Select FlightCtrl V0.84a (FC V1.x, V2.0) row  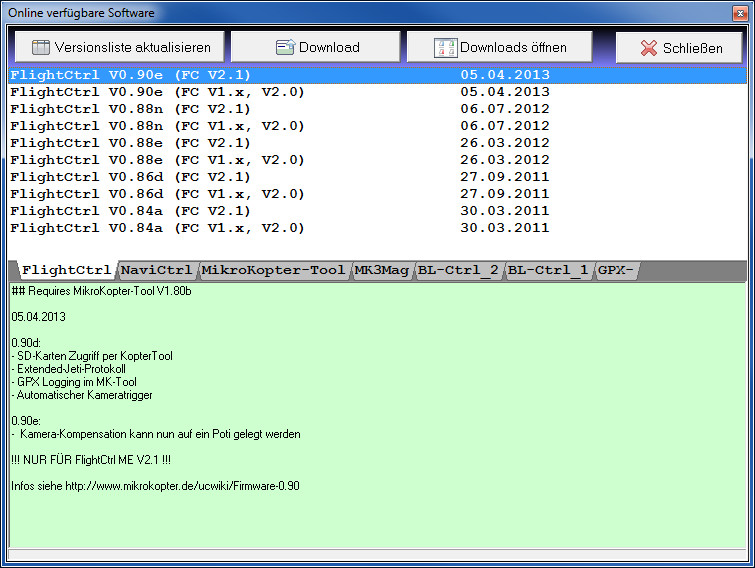click(x=157, y=228)
